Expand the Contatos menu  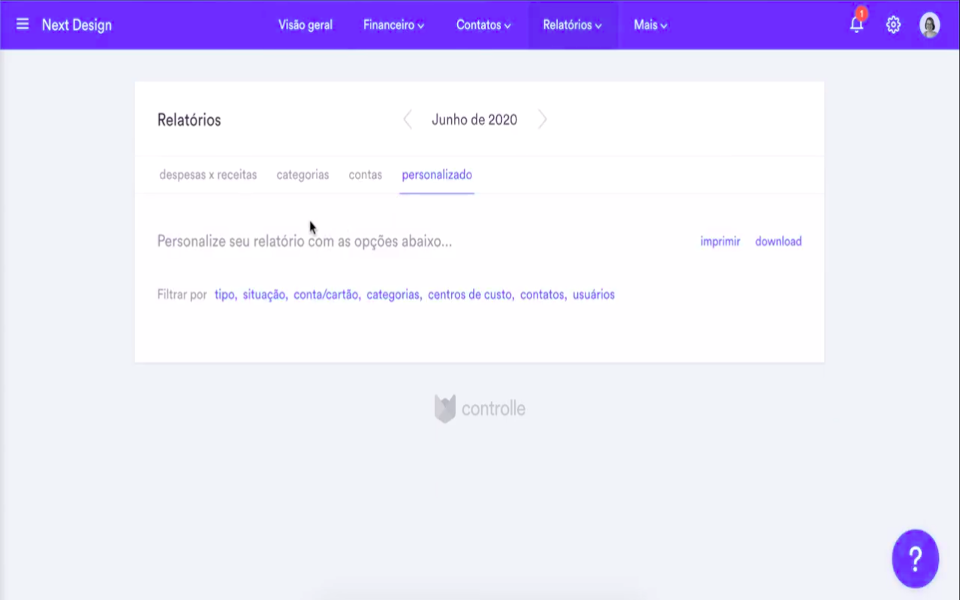[483, 25]
